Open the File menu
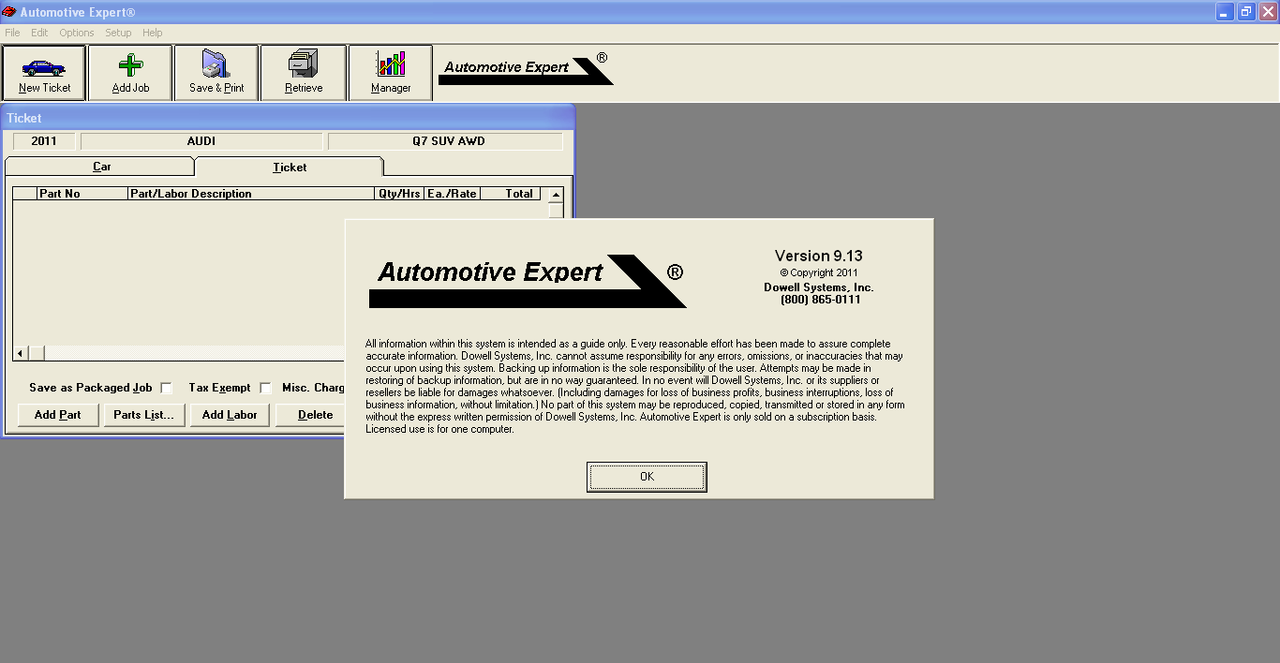The image size is (1280, 663). [12, 33]
